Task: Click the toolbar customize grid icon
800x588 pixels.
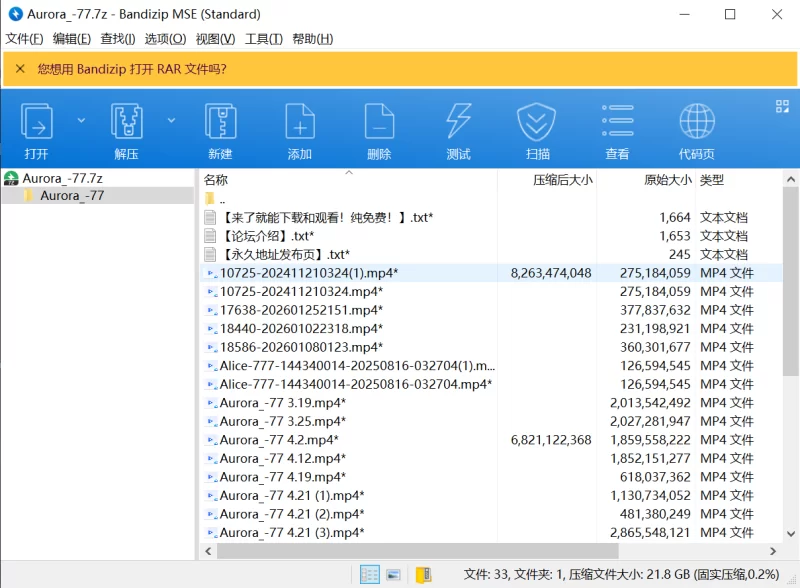Action: [782, 106]
